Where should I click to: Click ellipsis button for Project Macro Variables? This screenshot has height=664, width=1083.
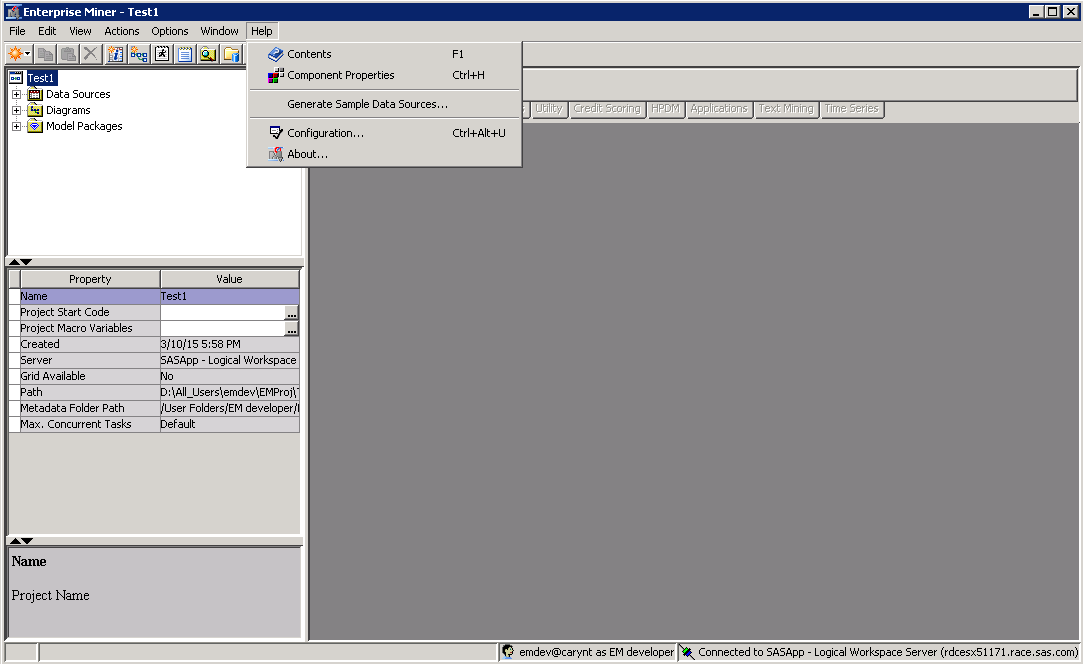pyautogui.click(x=291, y=329)
